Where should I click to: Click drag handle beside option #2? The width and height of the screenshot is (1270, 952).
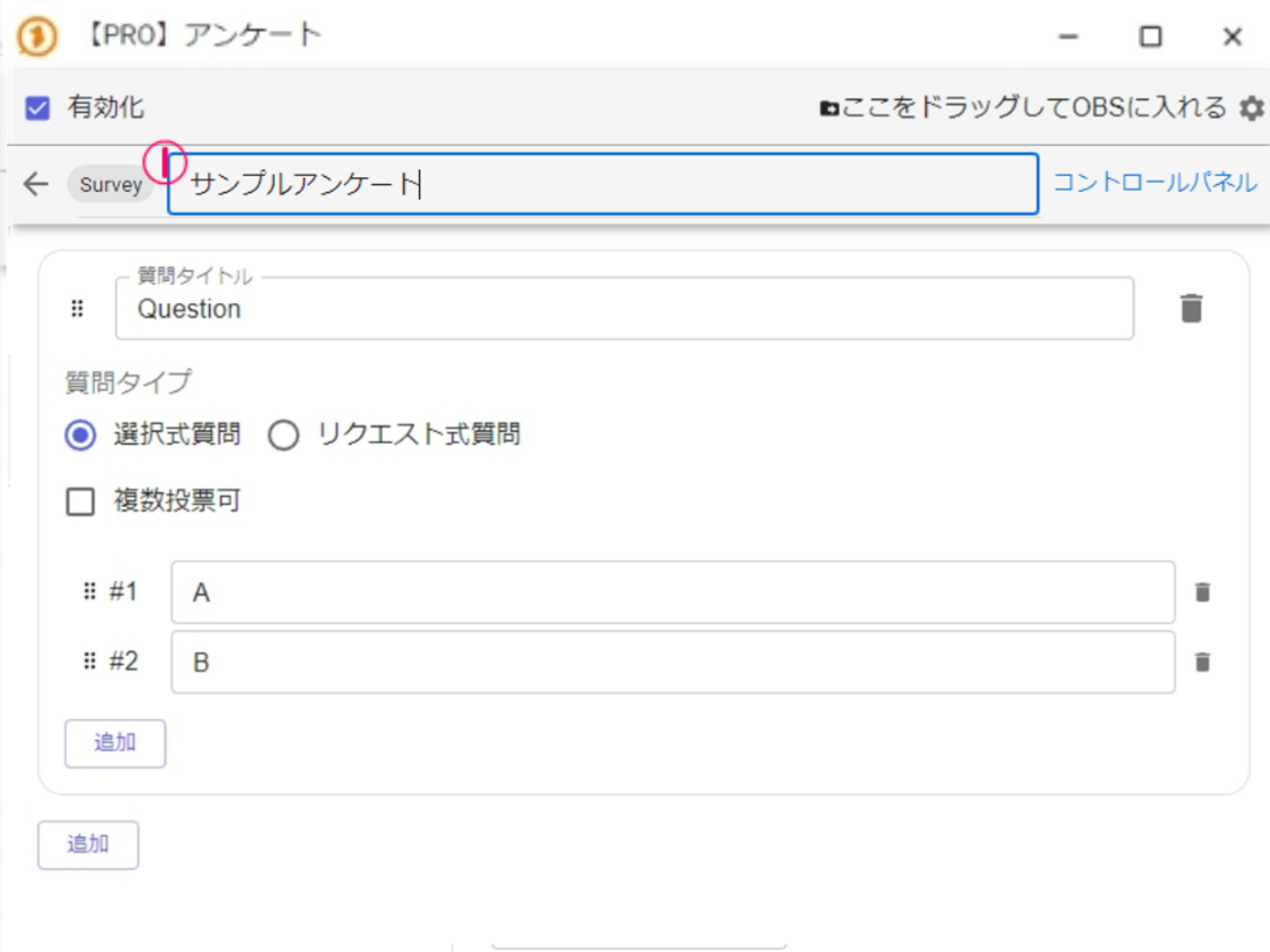click(90, 661)
